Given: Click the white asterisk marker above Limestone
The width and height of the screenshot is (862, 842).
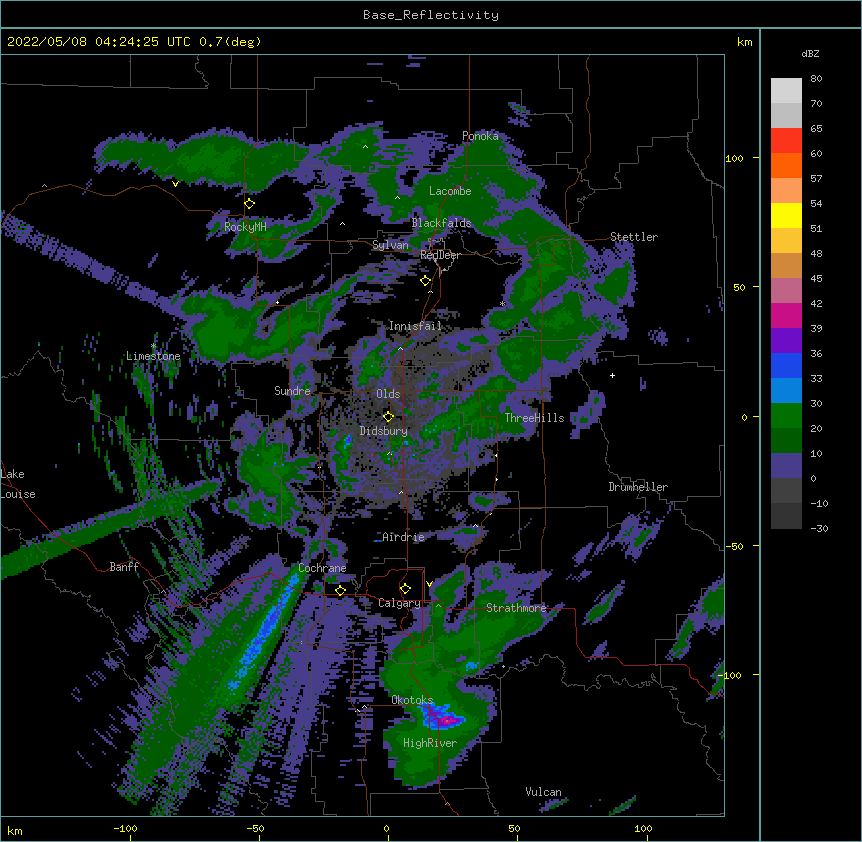Looking at the screenshot, I should pyautogui.click(x=154, y=346).
